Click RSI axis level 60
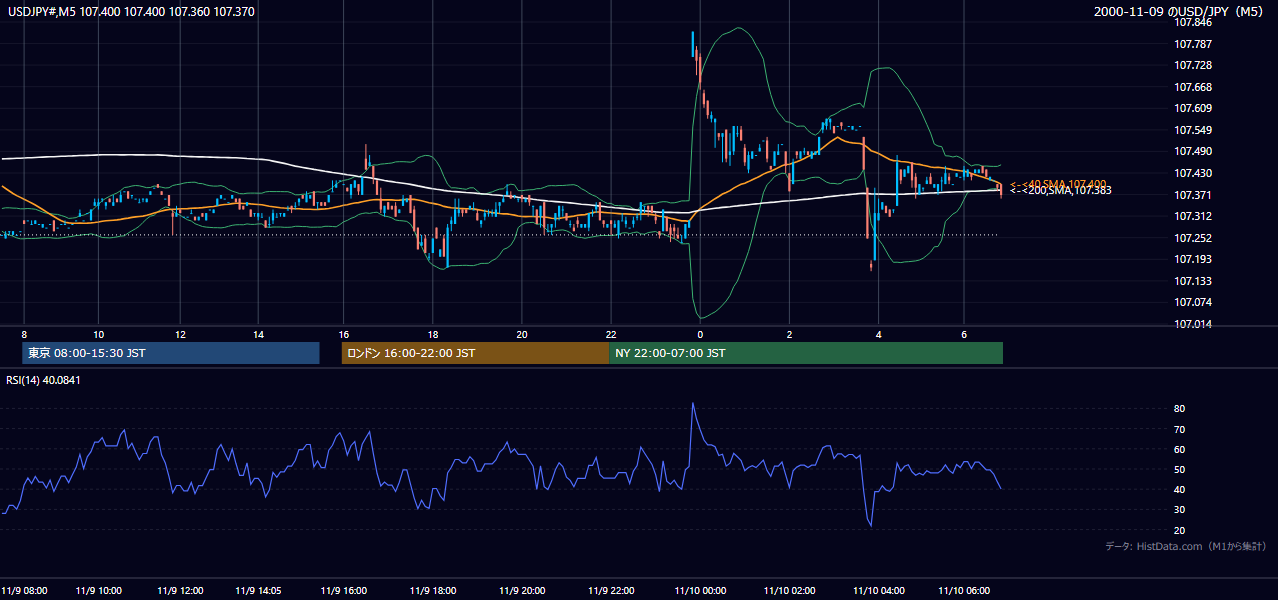The image size is (1278, 600). click(1180, 450)
